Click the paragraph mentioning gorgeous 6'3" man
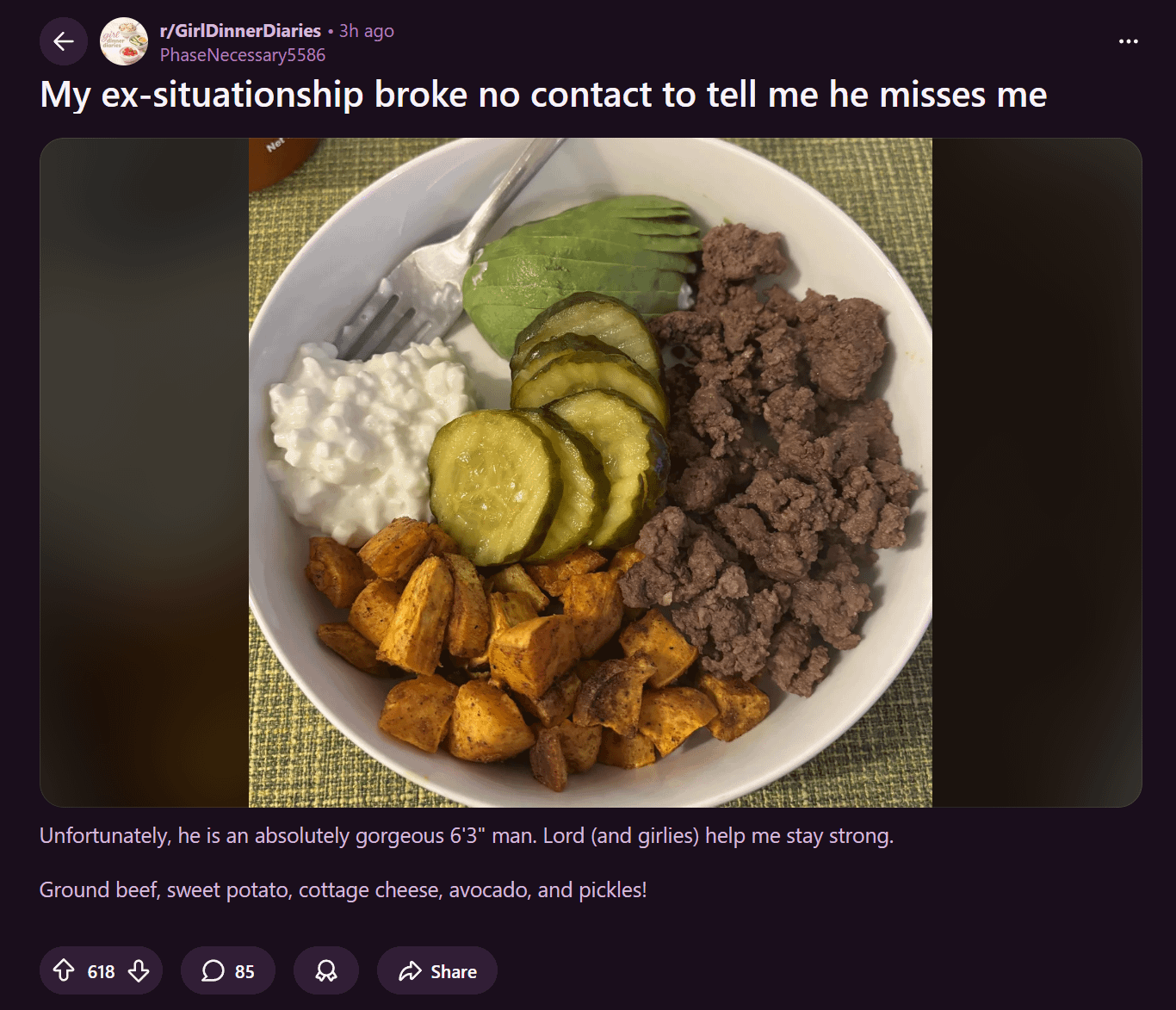The image size is (1176, 1010). (467, 835)
